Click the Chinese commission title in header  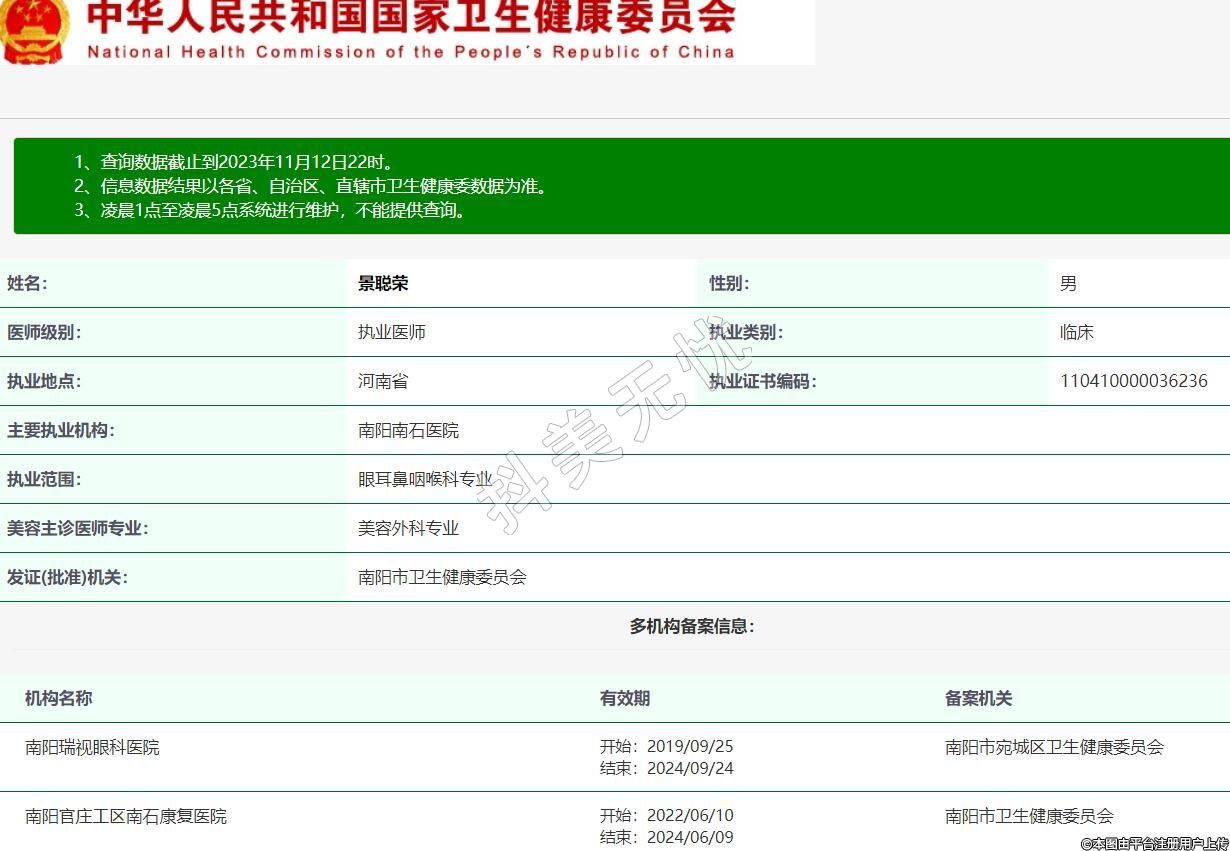coord(411,17)
